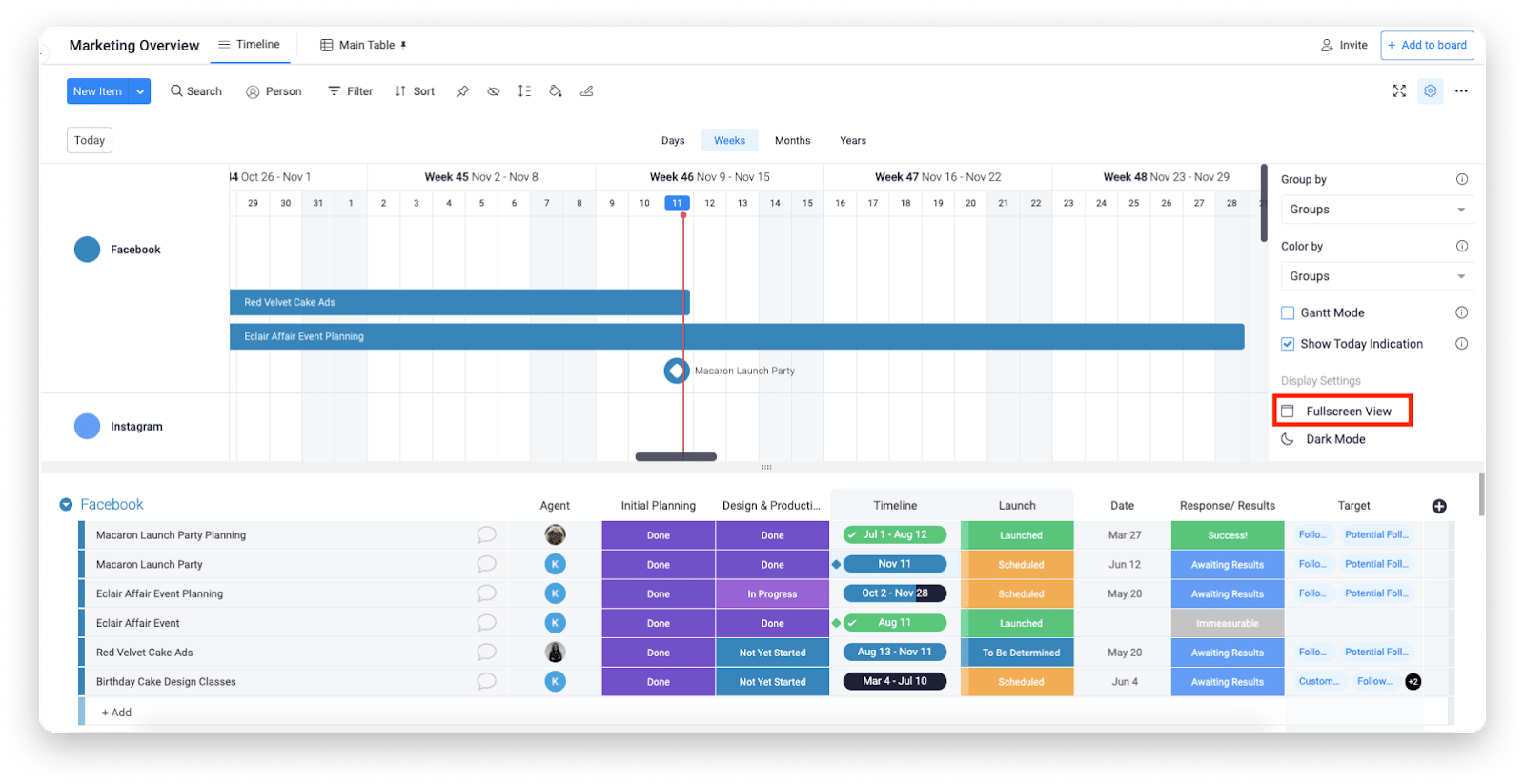
Task: Click date cell Mar 27
Action: (x=1125, y=535)
